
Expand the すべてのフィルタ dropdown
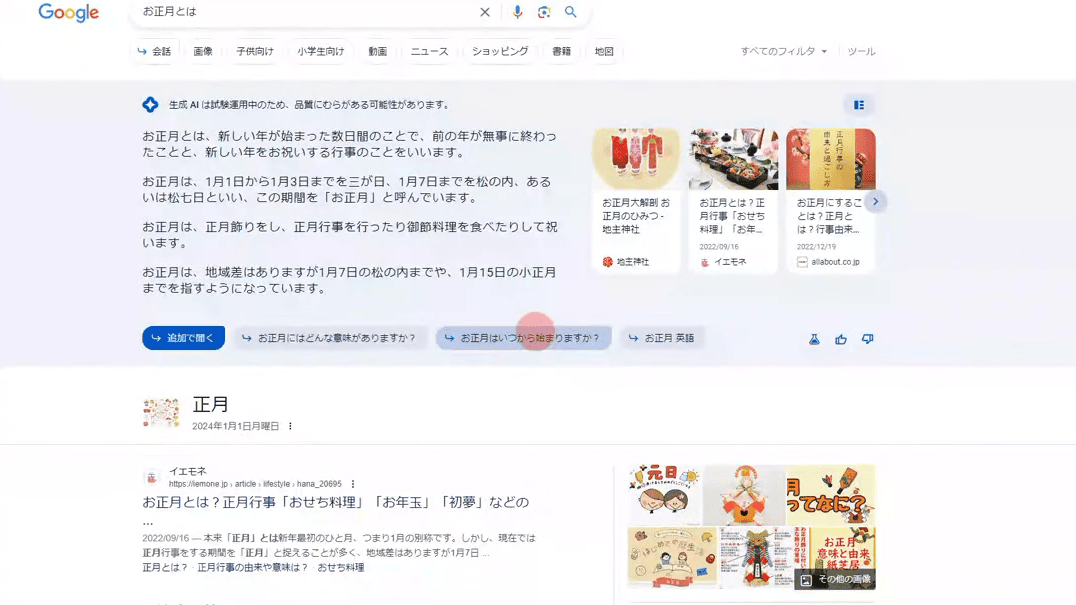(783, 51)
